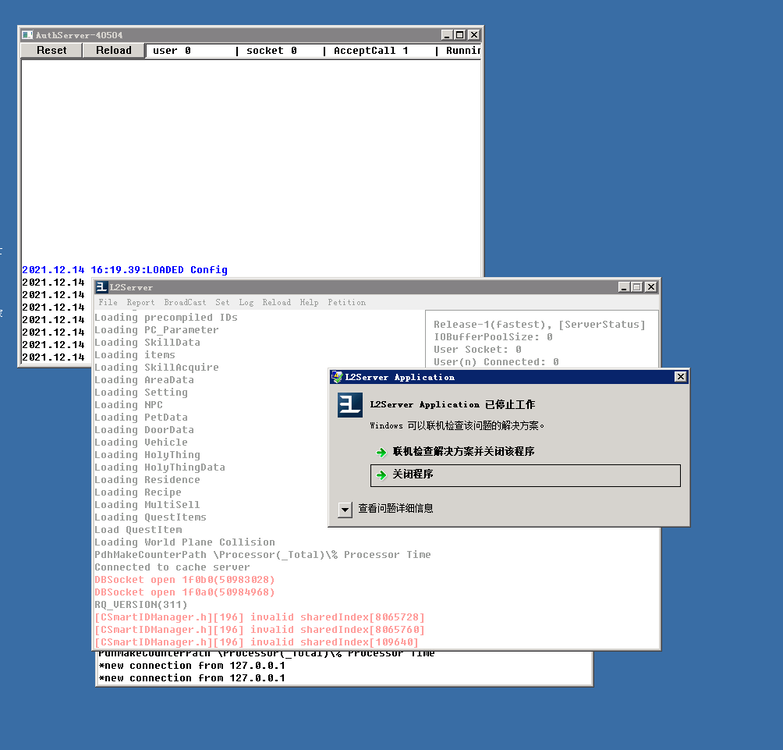The image size is (783, 750).
Task: Open the Log menu in L2Server
Action: [x=246, y=302]
